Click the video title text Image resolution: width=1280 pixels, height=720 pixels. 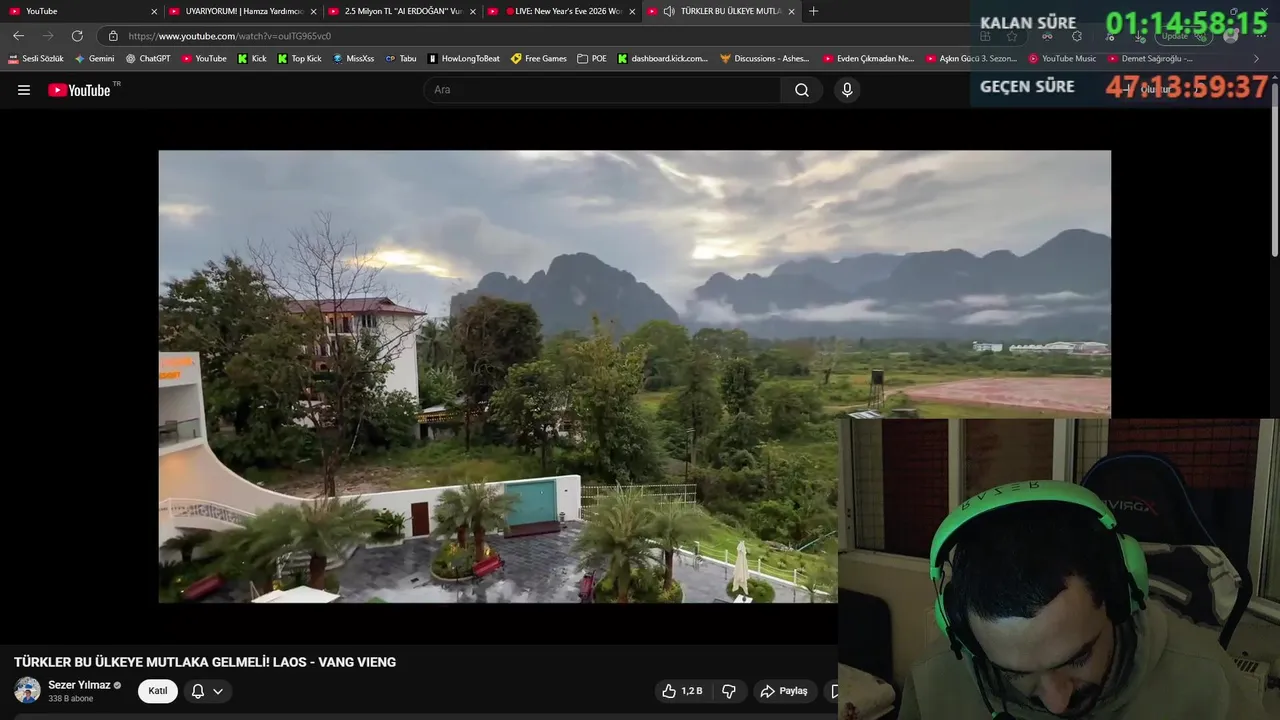(205, 662)
